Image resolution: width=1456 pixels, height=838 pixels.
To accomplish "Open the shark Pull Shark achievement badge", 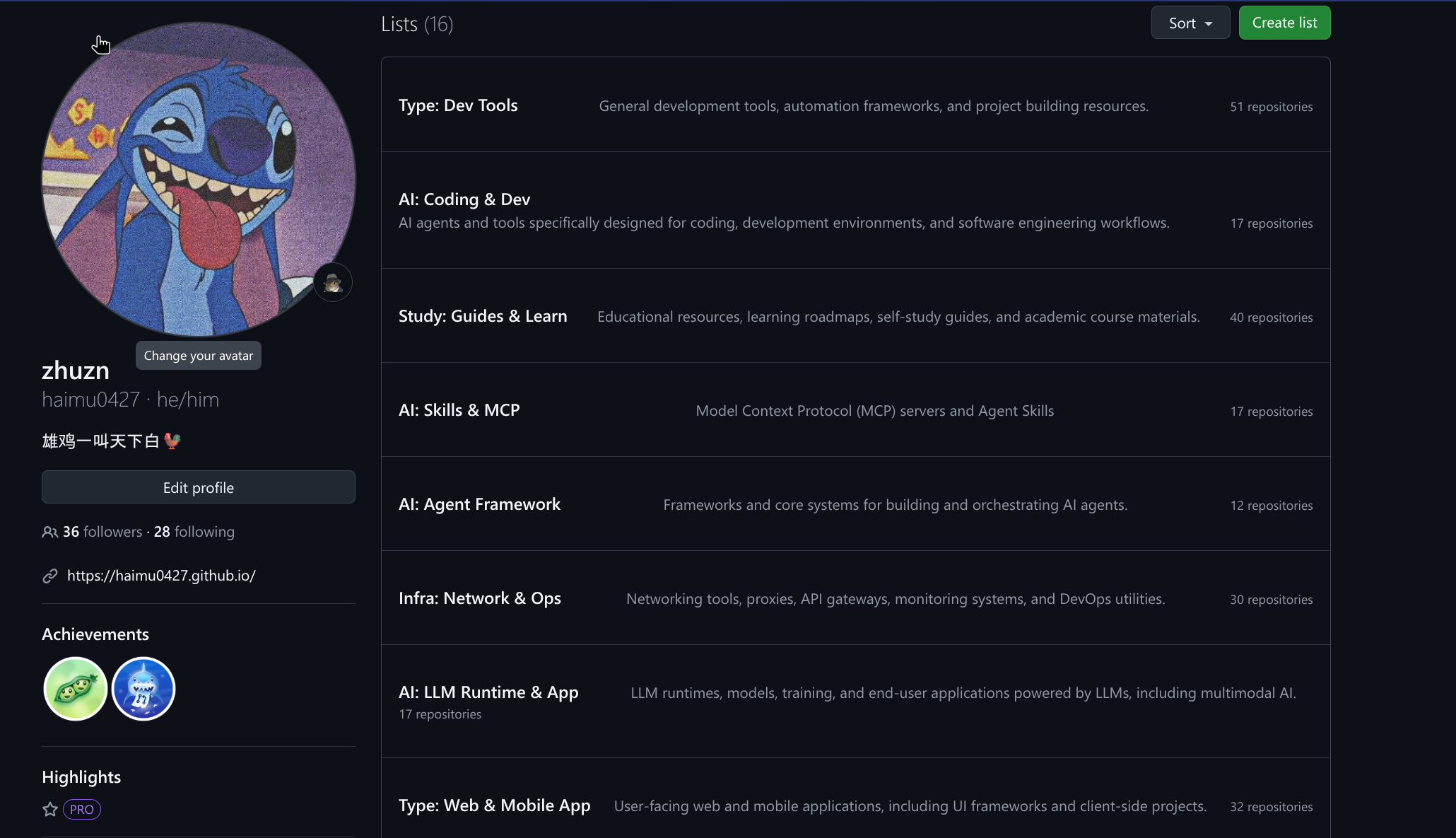I will 143,689.
